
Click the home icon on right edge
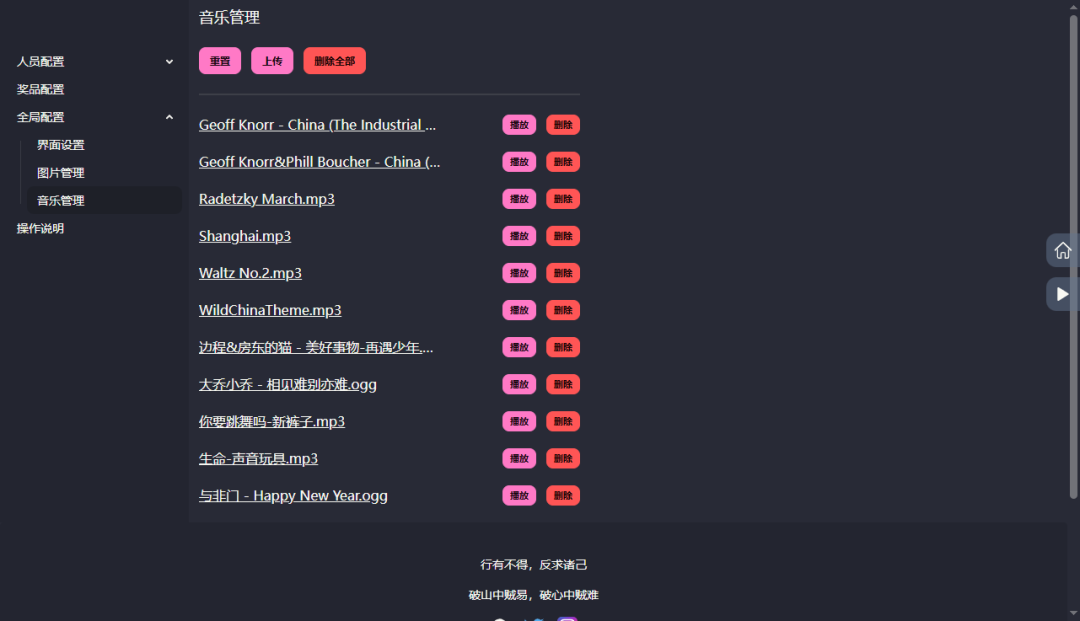1062,250
